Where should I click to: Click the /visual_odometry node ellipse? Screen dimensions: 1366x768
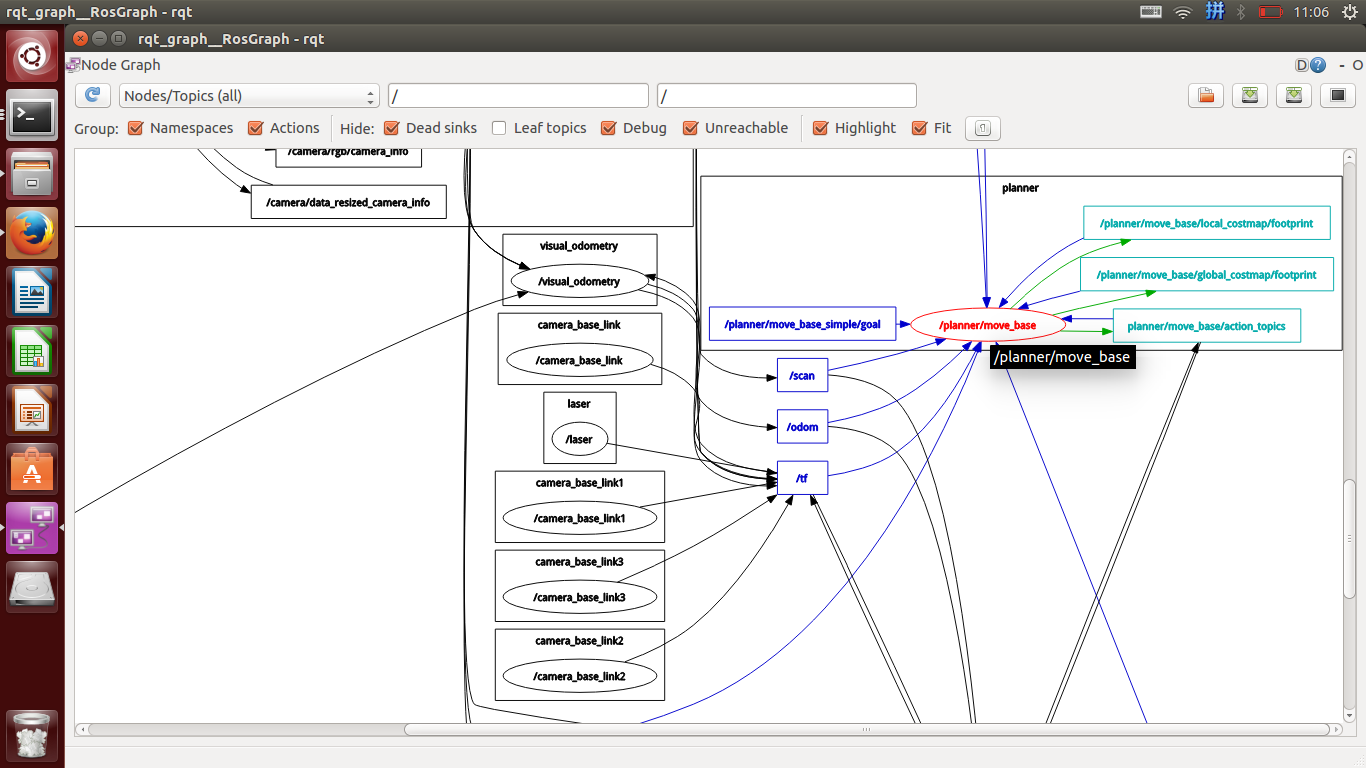click(x=579, y=282)
